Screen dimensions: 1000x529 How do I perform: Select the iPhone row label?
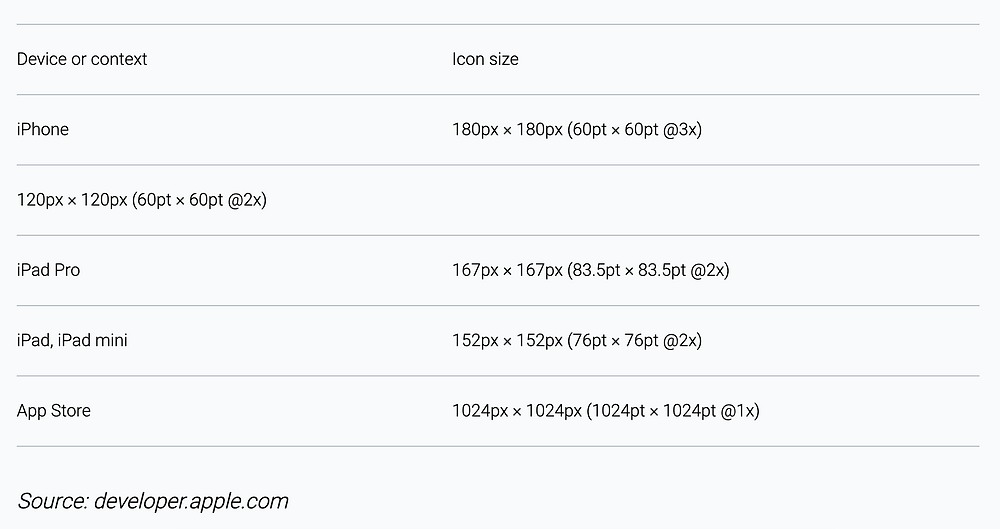(43, 130)
